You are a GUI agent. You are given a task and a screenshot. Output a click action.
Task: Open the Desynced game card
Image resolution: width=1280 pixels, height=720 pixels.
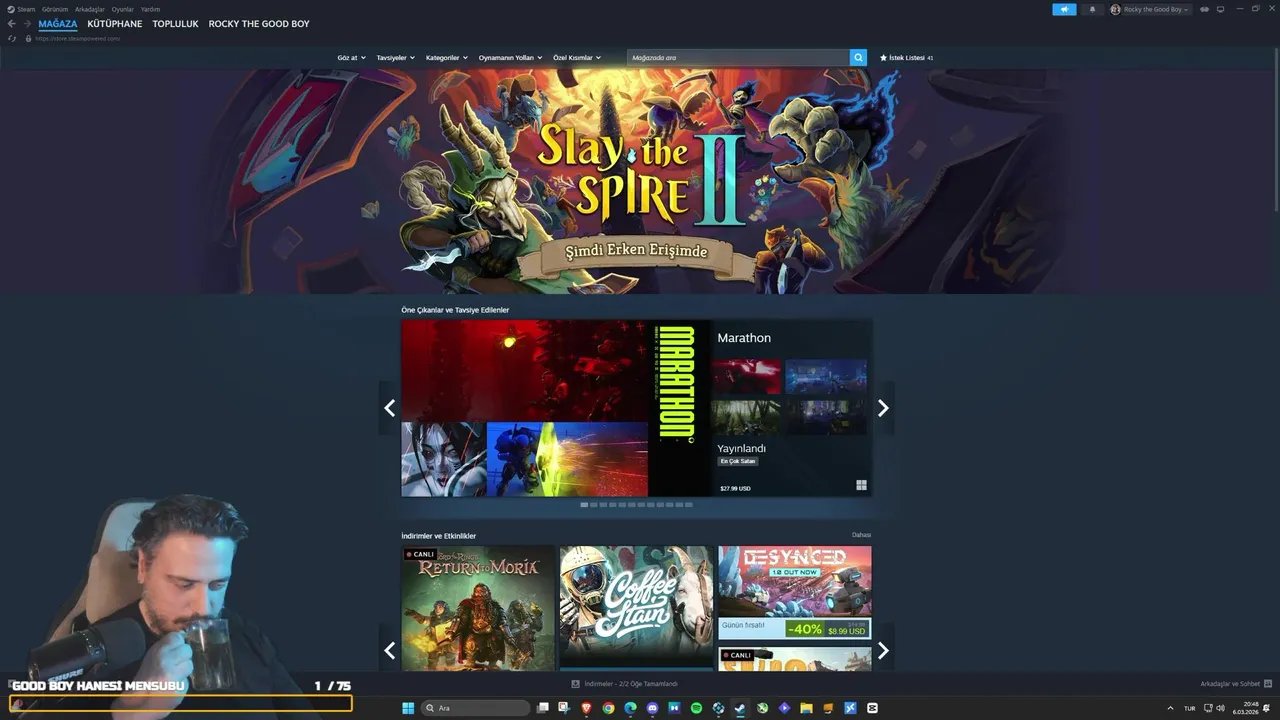(x=794, y=593)
